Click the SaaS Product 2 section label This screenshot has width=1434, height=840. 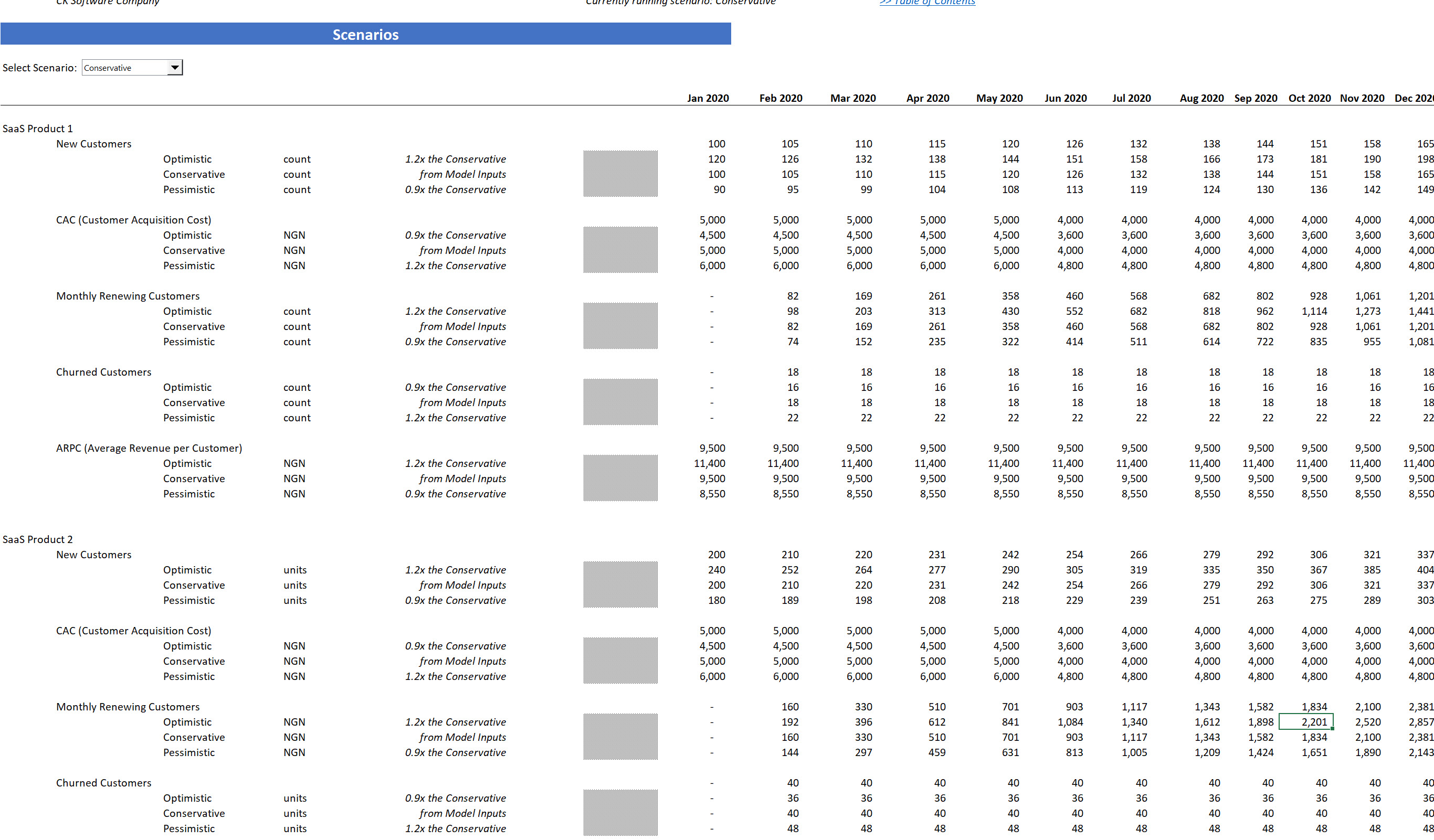(38, 539)
